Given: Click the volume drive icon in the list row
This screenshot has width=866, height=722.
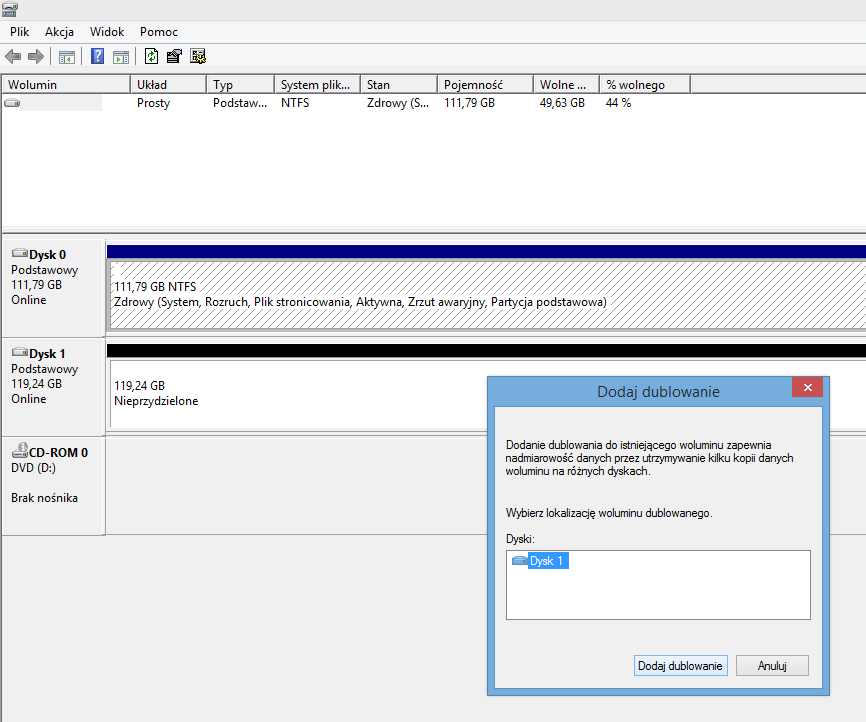Looking at the screenshot, I should point(12,103).
